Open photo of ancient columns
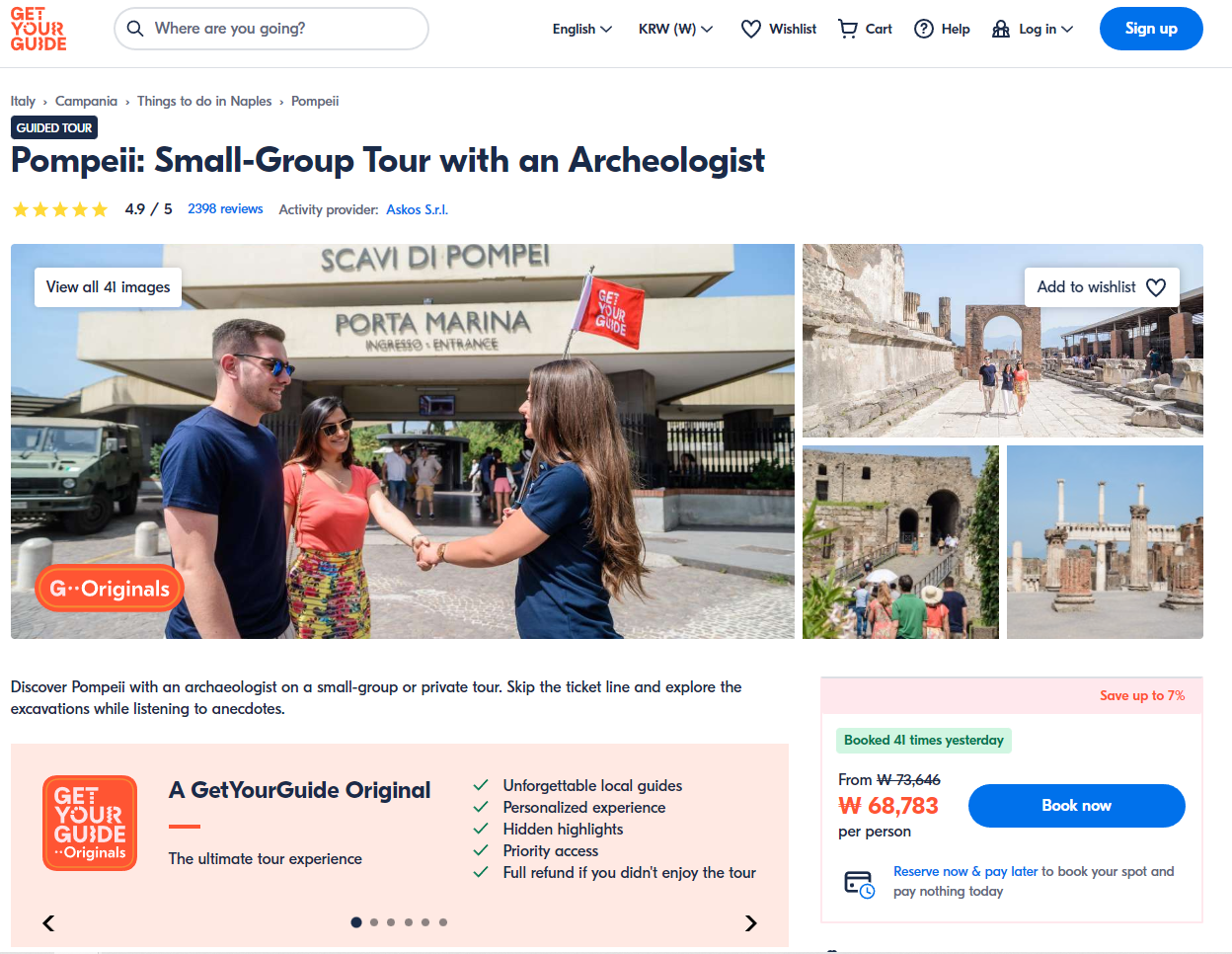 (1105, 542)
